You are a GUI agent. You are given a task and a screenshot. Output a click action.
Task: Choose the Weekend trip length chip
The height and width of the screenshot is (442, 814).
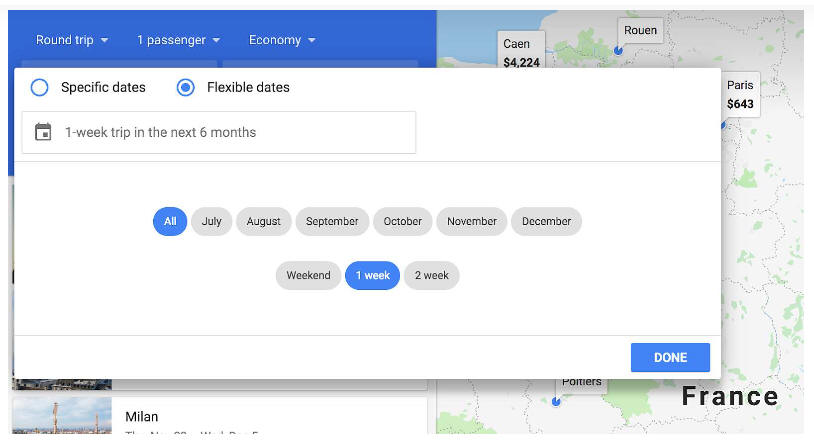click(308, 275)
